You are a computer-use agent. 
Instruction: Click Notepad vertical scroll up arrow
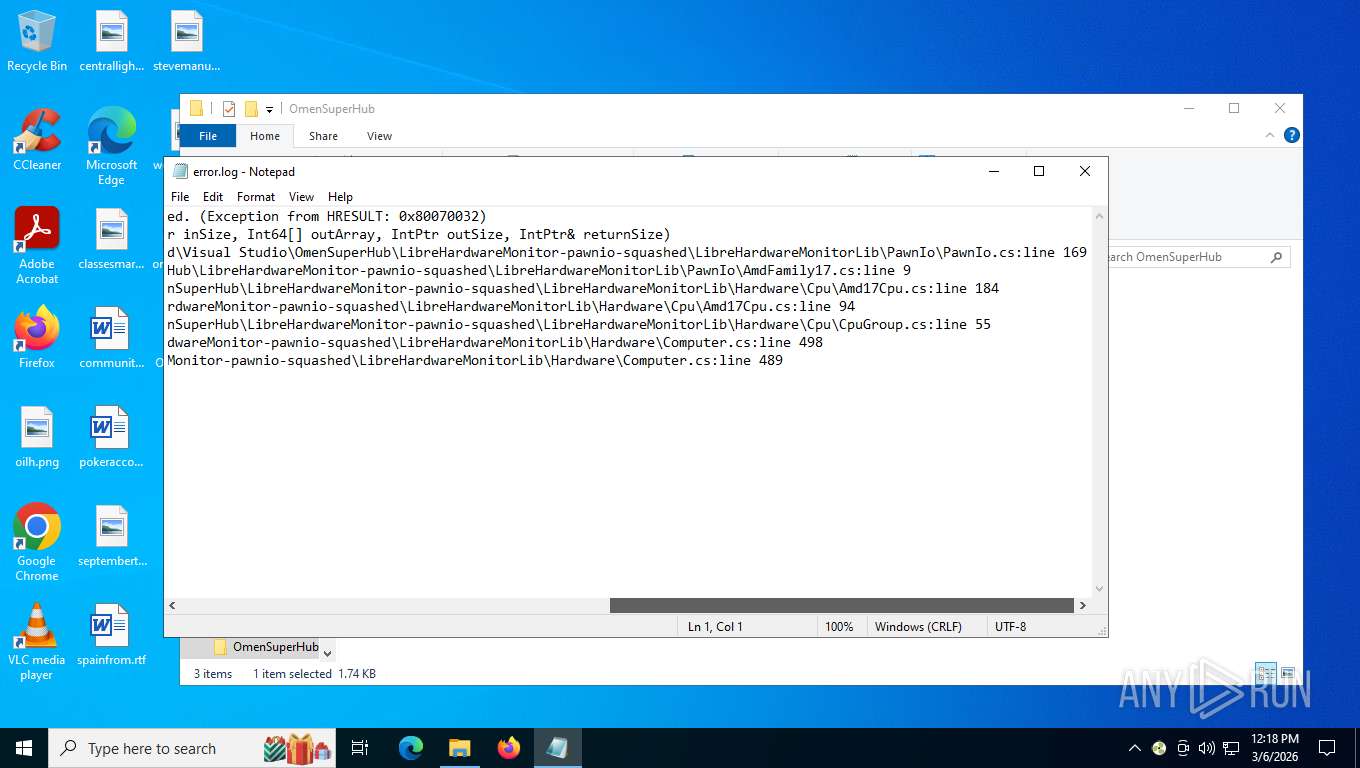(1100, 216)
